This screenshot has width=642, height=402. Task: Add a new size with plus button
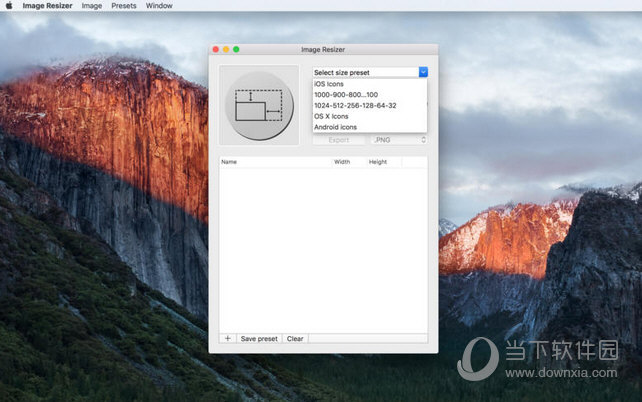228,339
